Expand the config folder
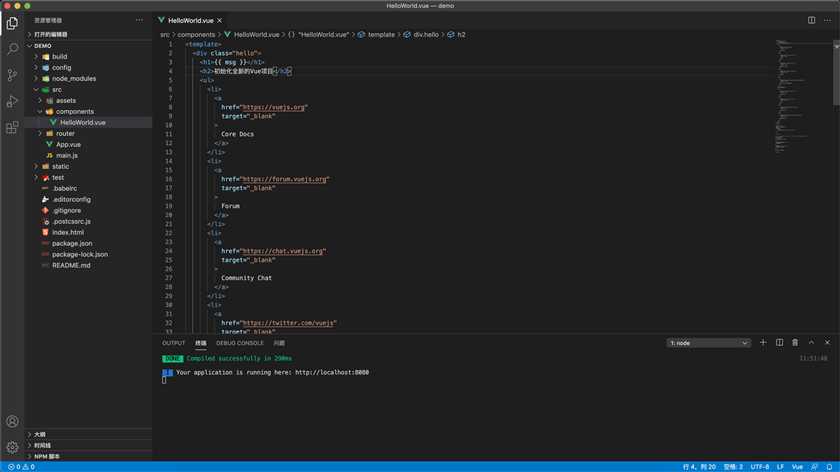840x472 pixels. (62, 68)
